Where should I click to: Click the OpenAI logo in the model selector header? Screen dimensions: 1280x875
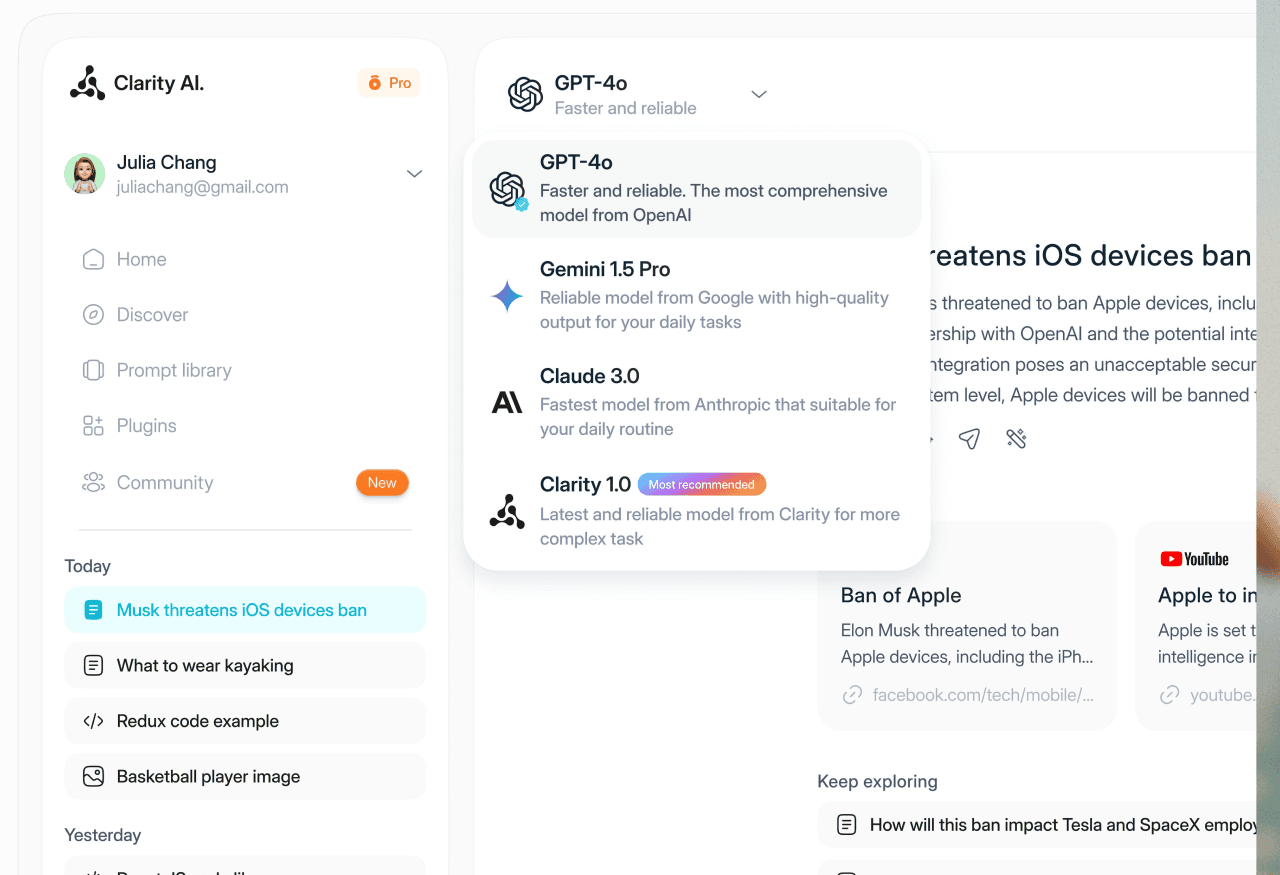pyautogui.click(x=526, y=95)
